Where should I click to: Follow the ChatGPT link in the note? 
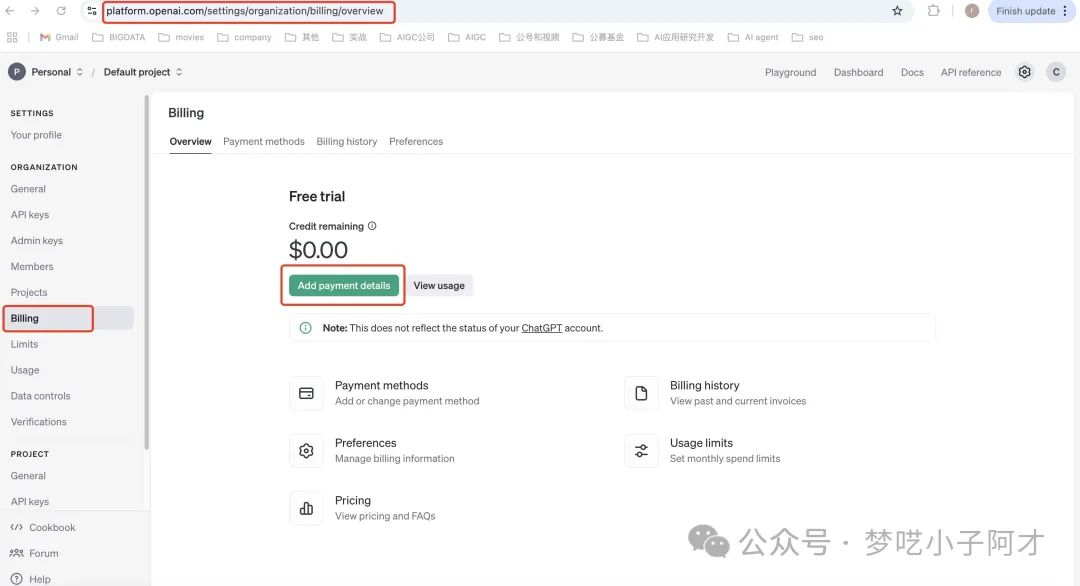pos(541,328)
